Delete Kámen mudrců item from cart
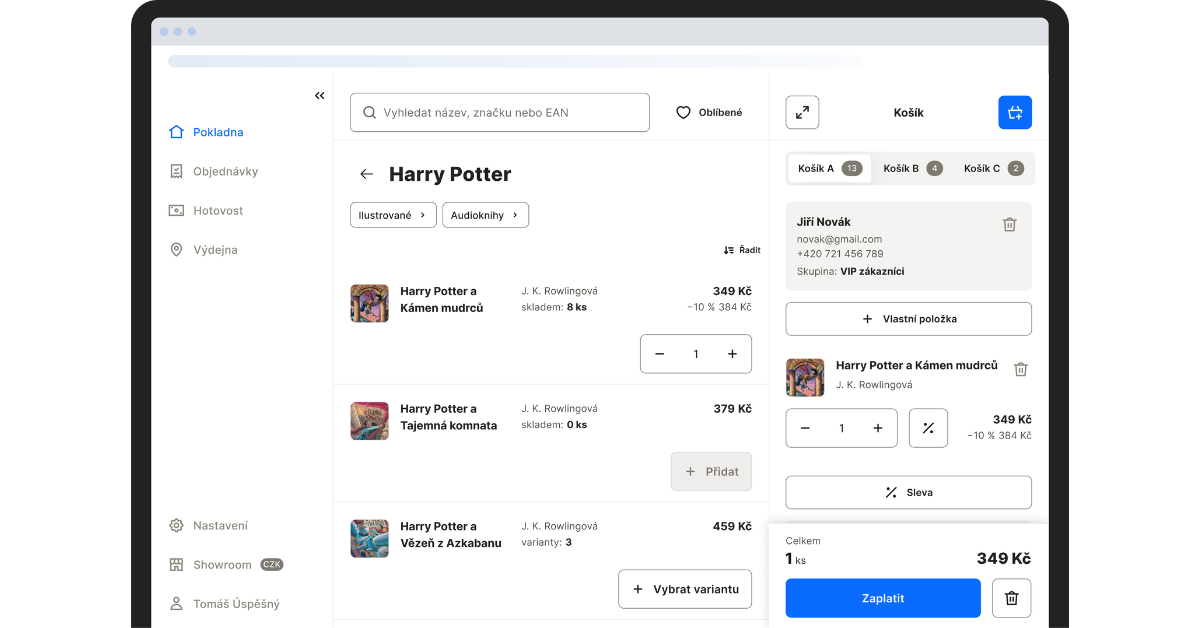 pyautogui.click(x=1021, y=369)
